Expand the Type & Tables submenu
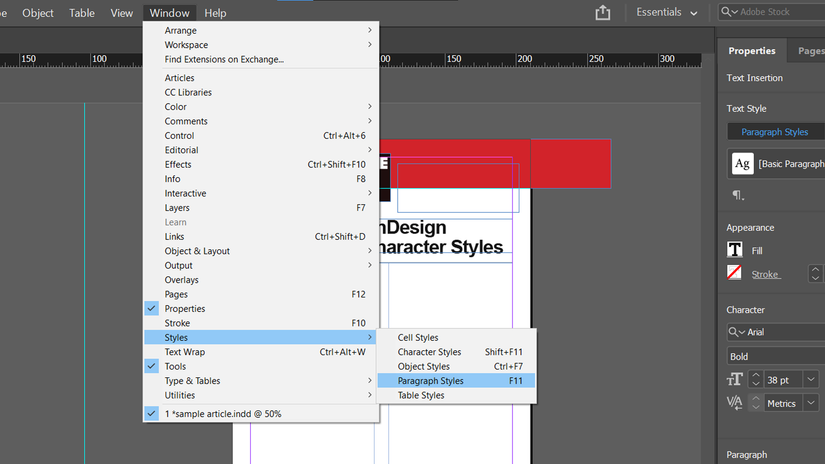This screenshot has width=825, height=464. coord(261,381)
